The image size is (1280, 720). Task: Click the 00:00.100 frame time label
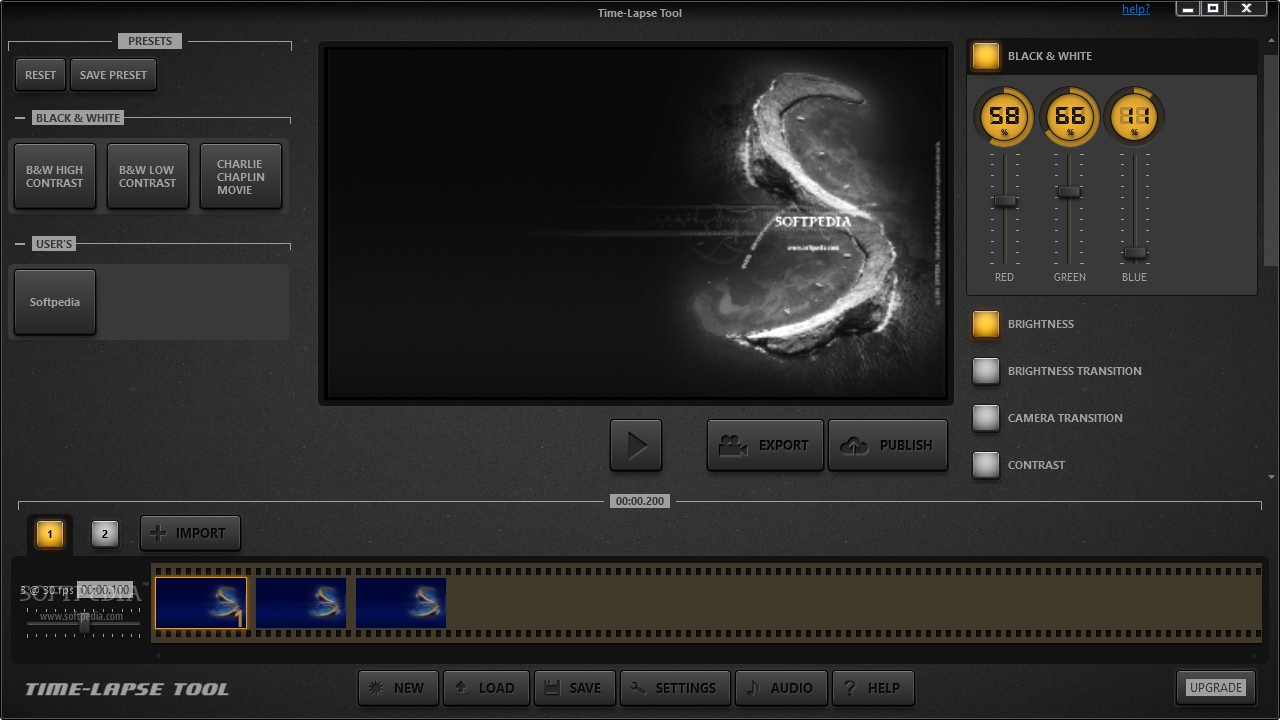click(105, 590)
